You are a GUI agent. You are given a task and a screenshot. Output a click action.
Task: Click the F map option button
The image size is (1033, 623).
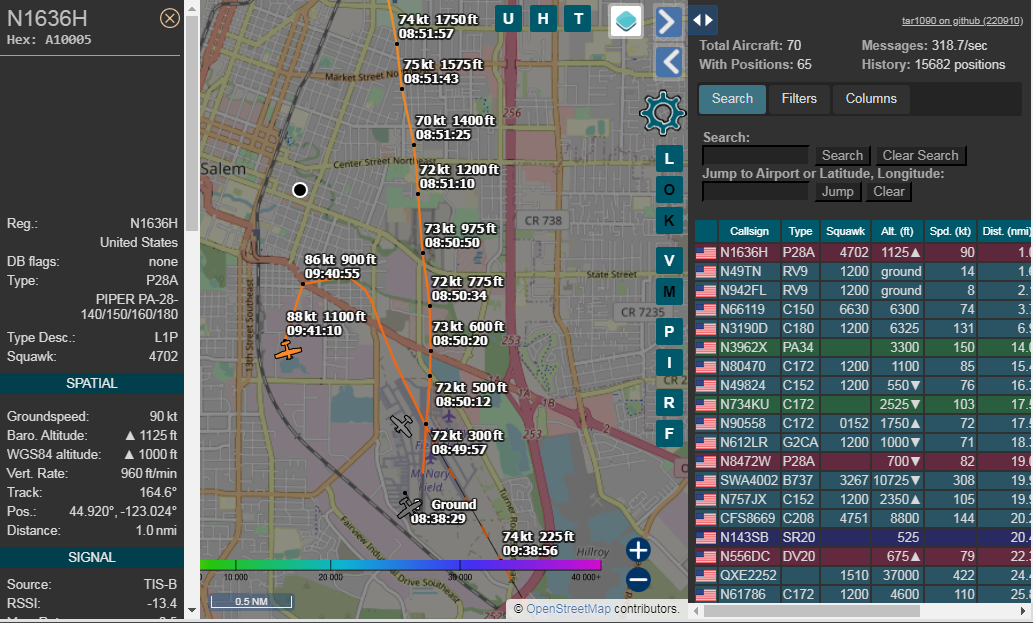pyautogui.click(x=669, y=433)
